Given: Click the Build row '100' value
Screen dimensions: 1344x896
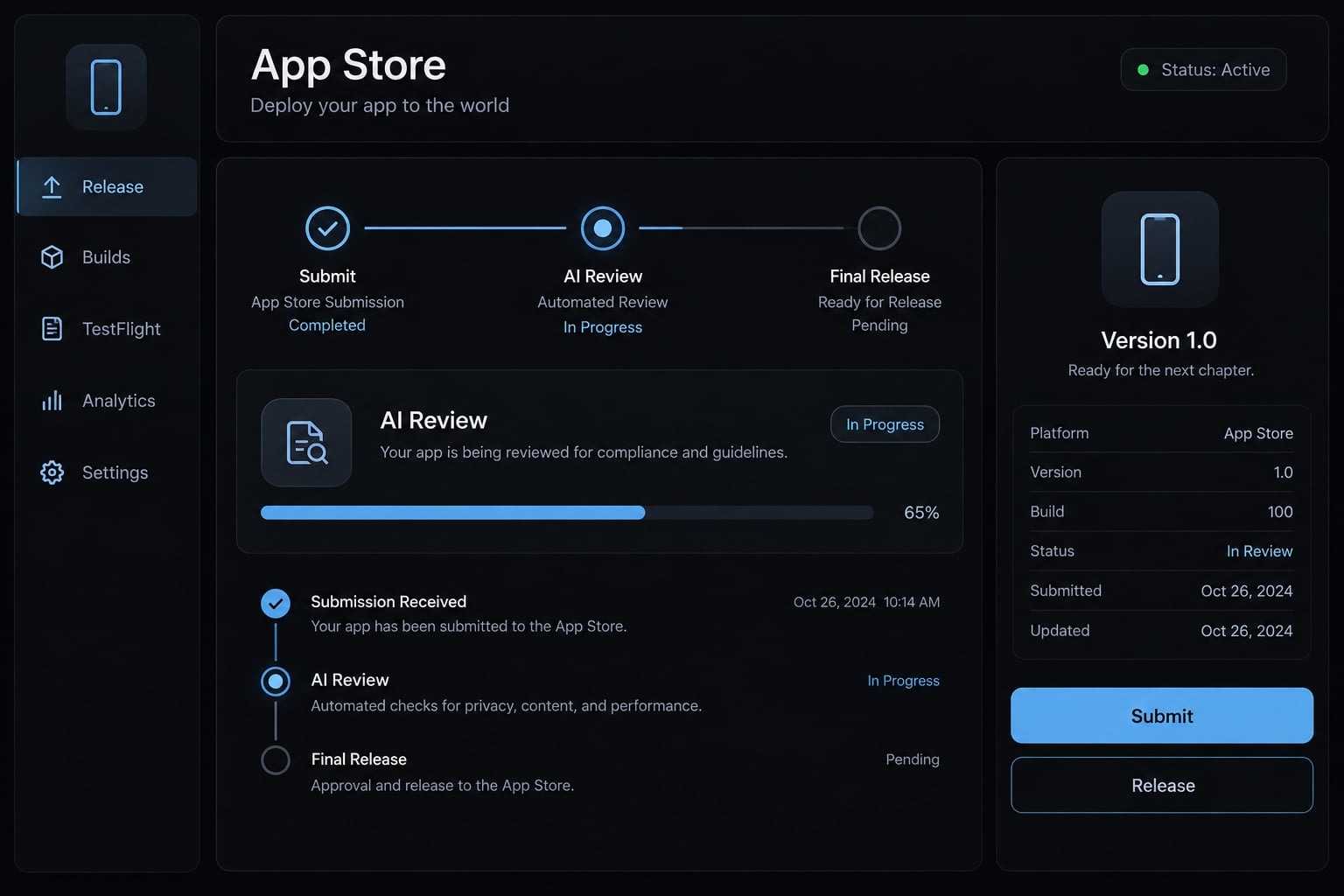Looking at the screenshot, I should click(x=1280, y=512).
